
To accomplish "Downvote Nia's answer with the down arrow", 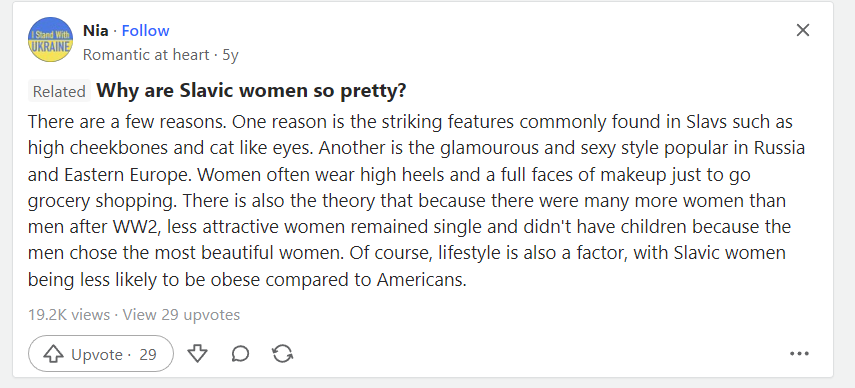I will tap(197, 354).
